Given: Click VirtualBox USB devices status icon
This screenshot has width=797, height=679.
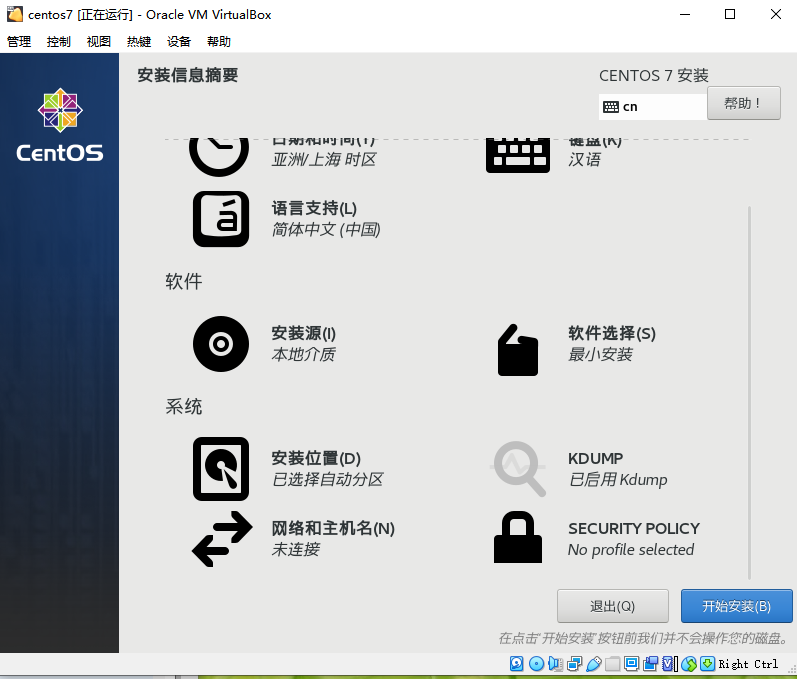Looking at the screenshot, I should coord(594,663).
